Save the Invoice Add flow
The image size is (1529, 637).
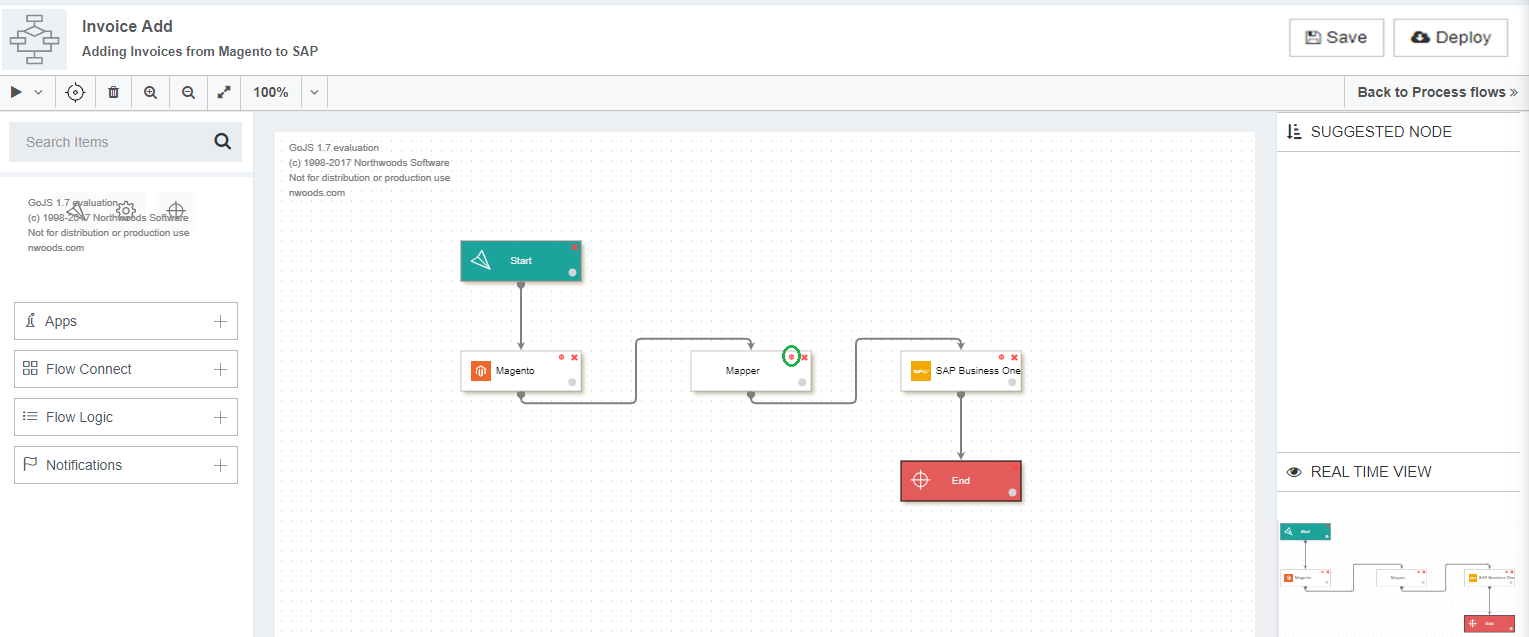pos(1336,37)
